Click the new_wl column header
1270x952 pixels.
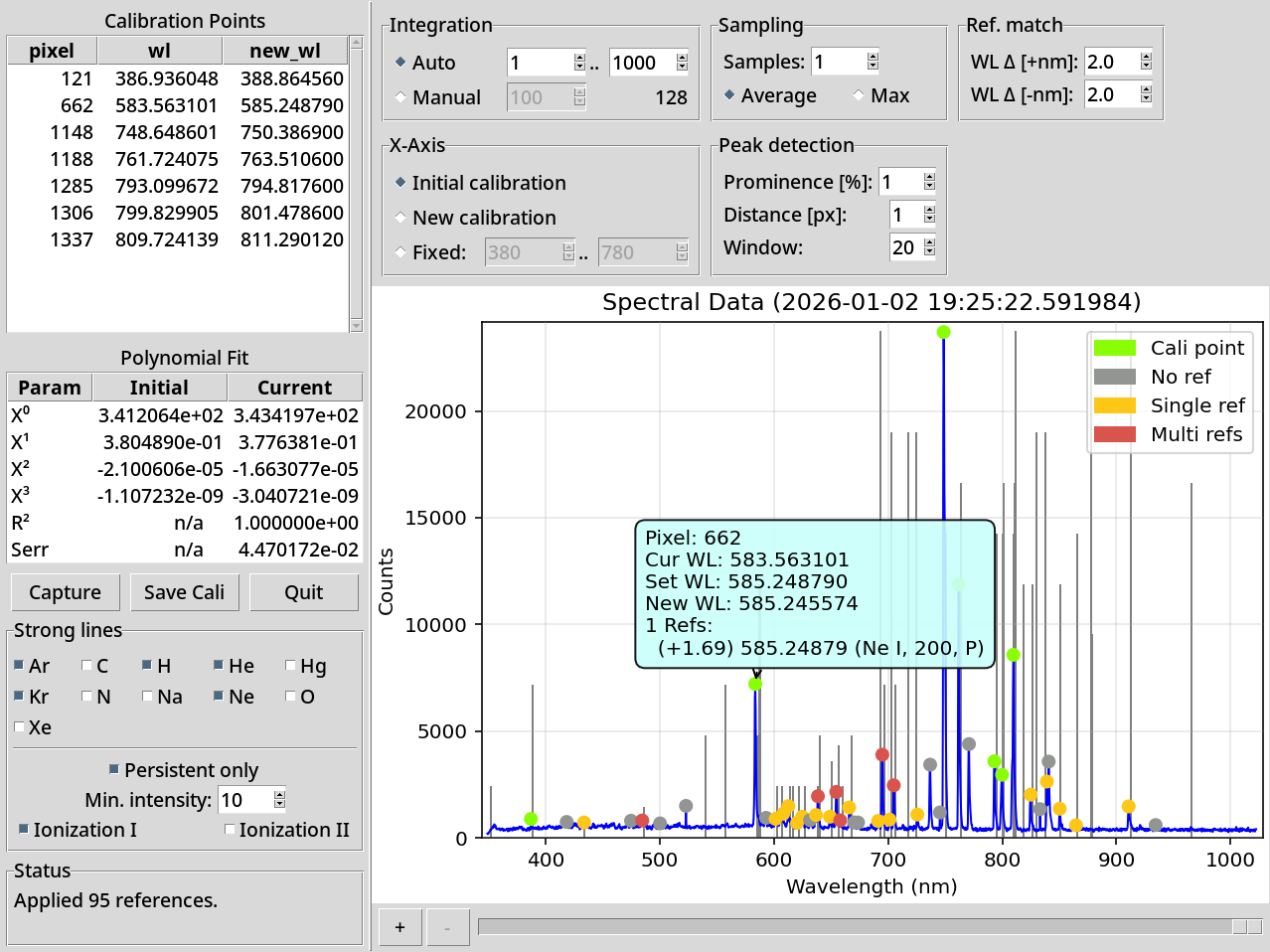click(x=284, y=51)
